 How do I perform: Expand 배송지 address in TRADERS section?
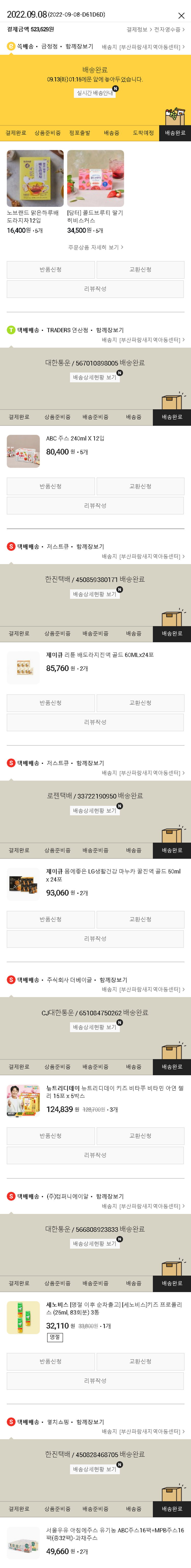click(x=143, y=340)
